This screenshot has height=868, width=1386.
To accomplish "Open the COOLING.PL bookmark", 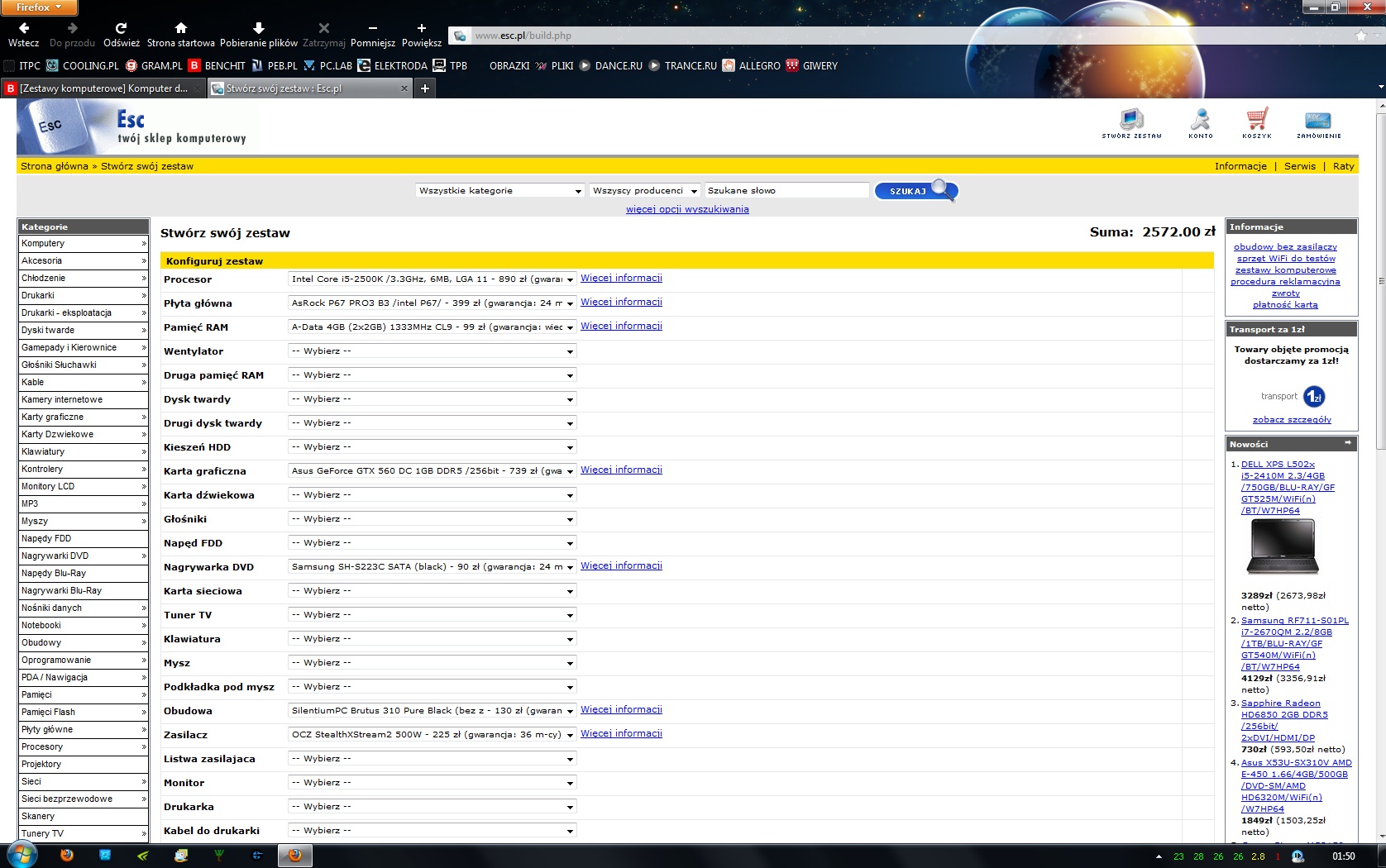I will pyautogui.click(x=83, y=66).
